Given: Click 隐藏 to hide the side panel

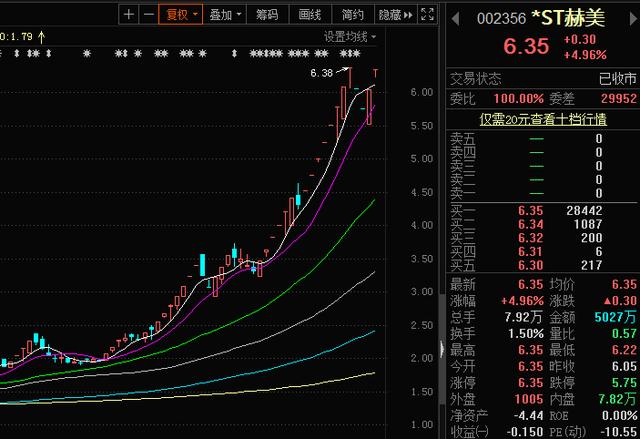Looking at the screenshot, I should [396, 15].
